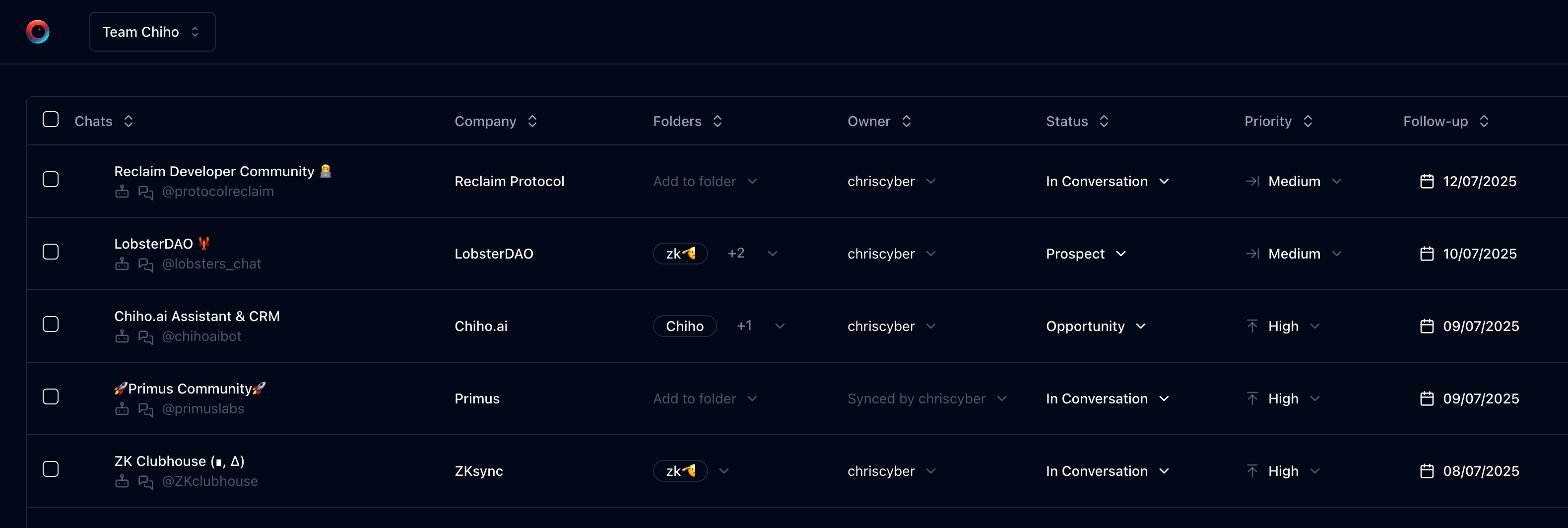Open the Team Chiho workspace switcher
Screen dimensions: 1568x528
[152, 32]
